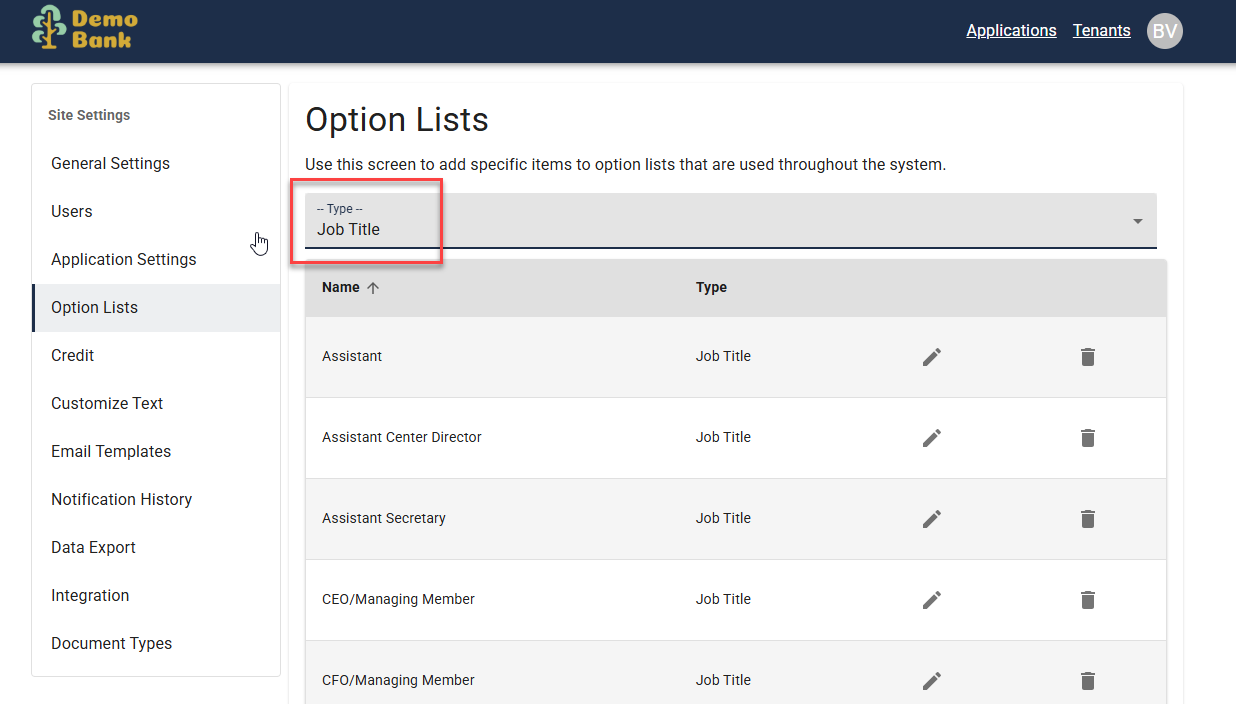Edit the Assistant Center Director entry
Screen dimensions: 1236x704
(x=932, y=438)
